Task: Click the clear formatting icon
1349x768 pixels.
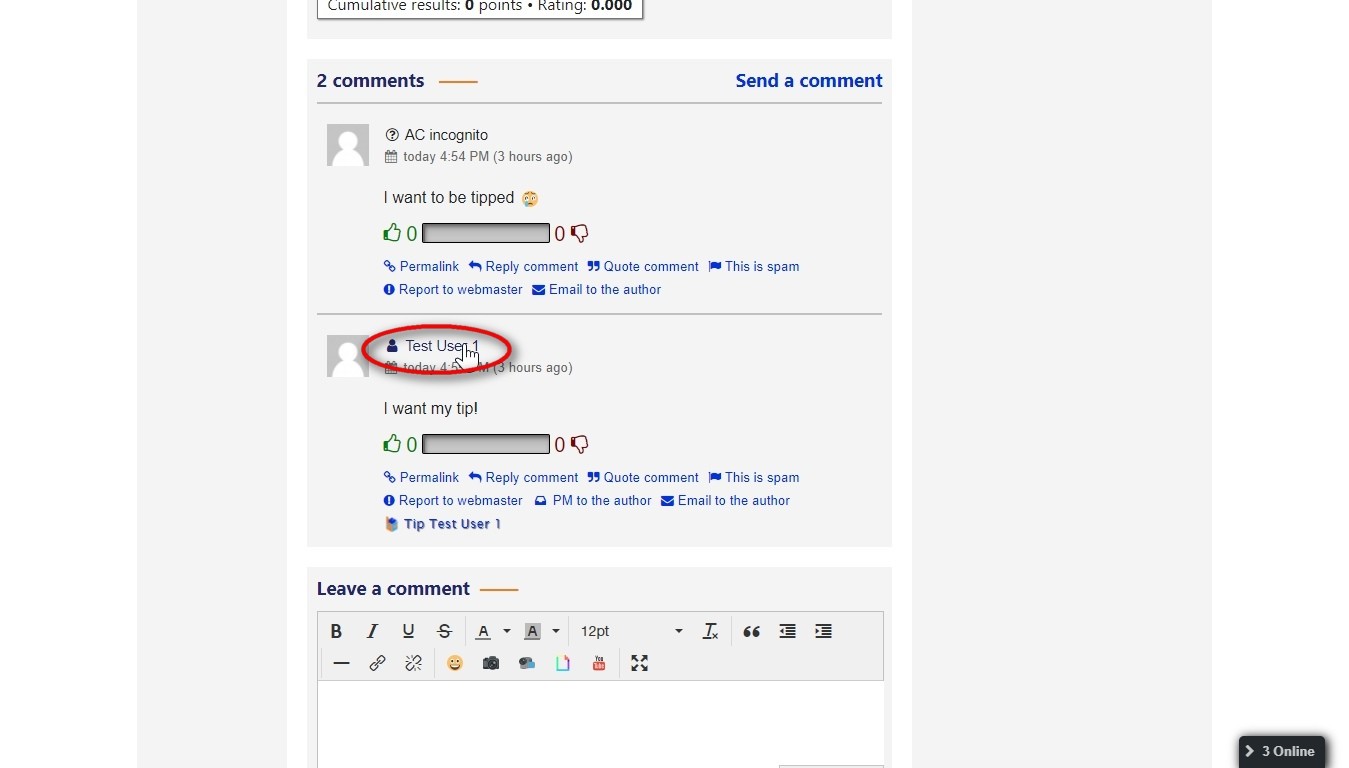Action: tap(710, 631)
